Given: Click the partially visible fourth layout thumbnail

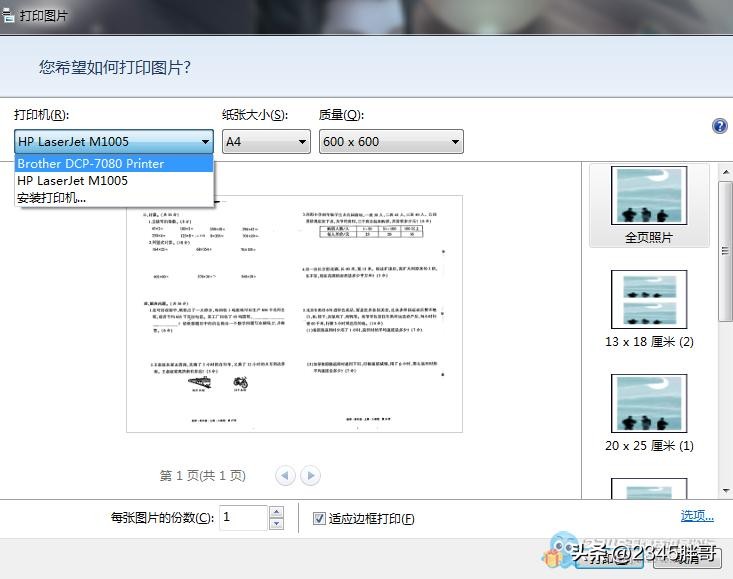Looking at the screenshot, I should pos(649,488).
